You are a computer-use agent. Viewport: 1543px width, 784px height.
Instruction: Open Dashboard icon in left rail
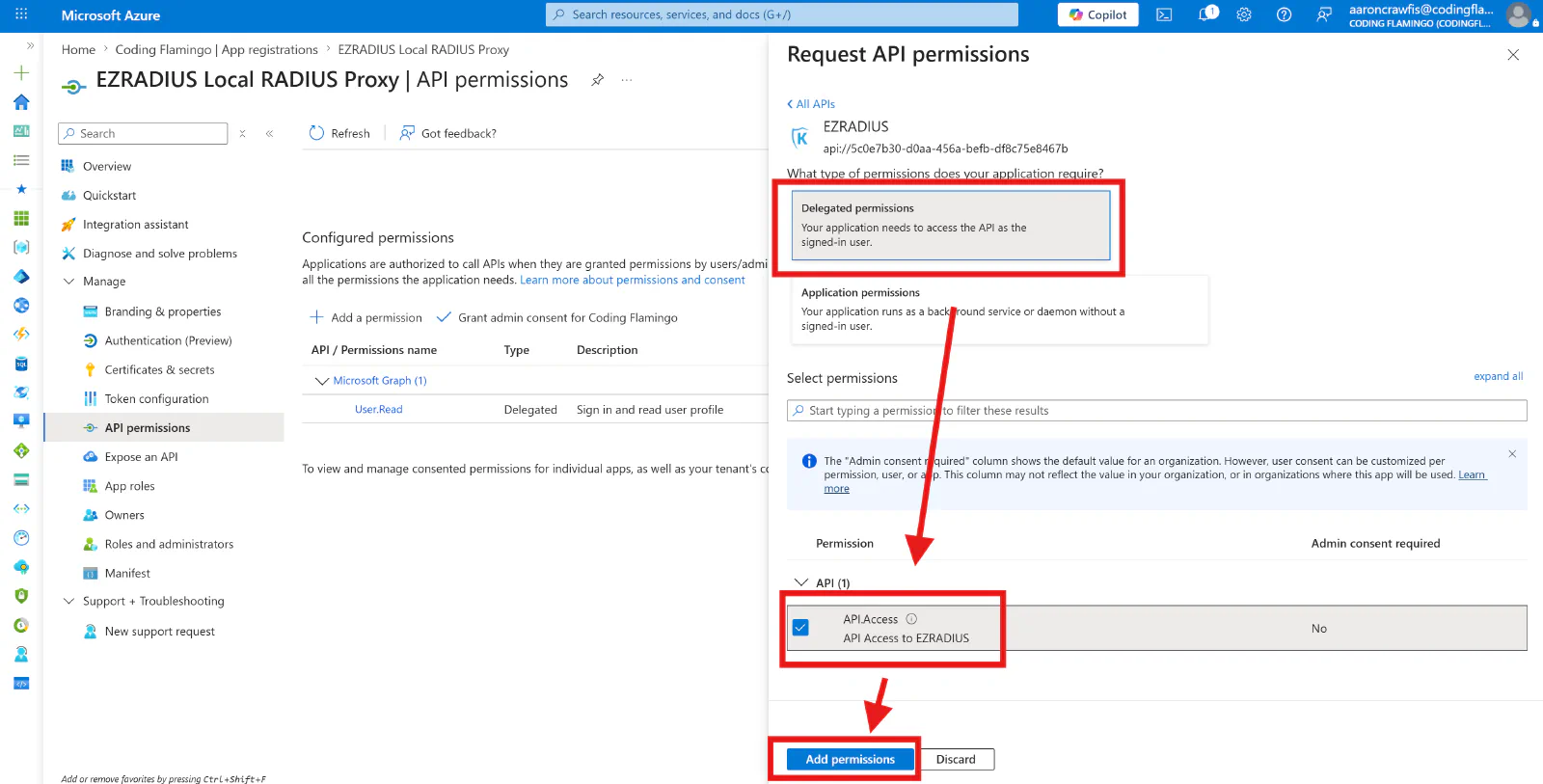[21, 131]
